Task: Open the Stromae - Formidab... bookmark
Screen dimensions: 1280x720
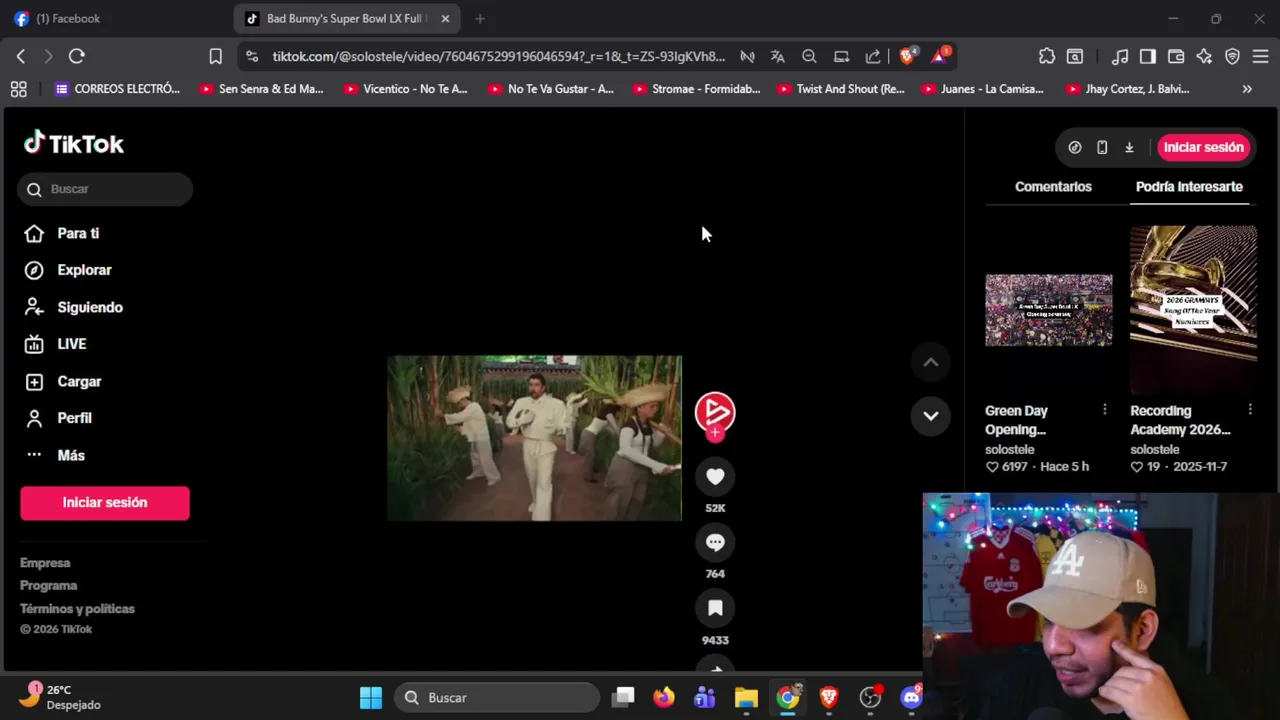Action: (x=696, y=89)
